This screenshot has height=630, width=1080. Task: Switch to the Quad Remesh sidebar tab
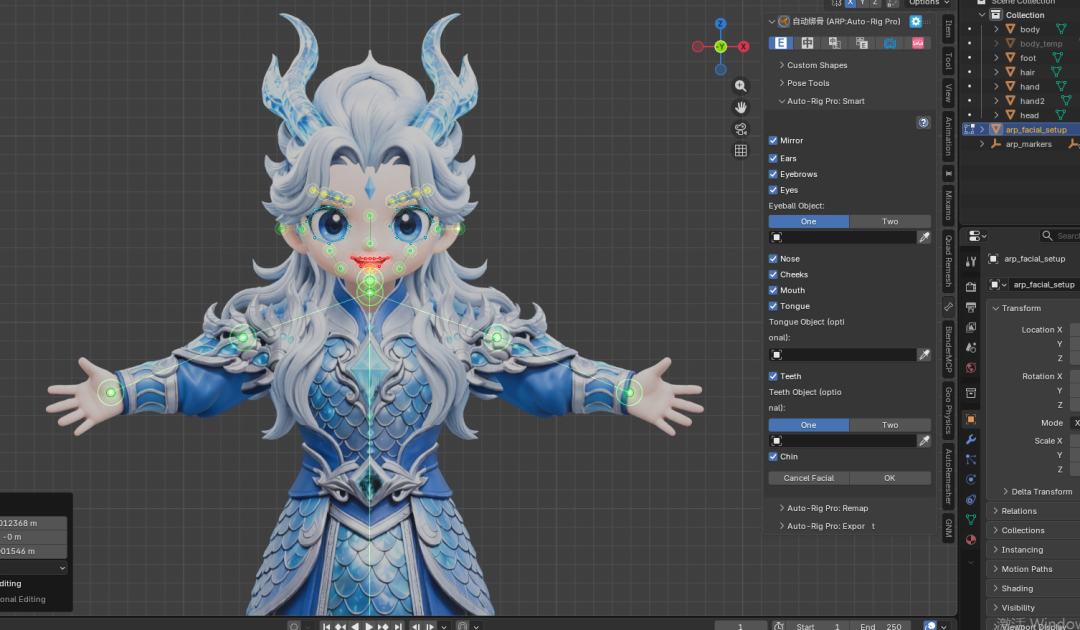coord(948,262)
